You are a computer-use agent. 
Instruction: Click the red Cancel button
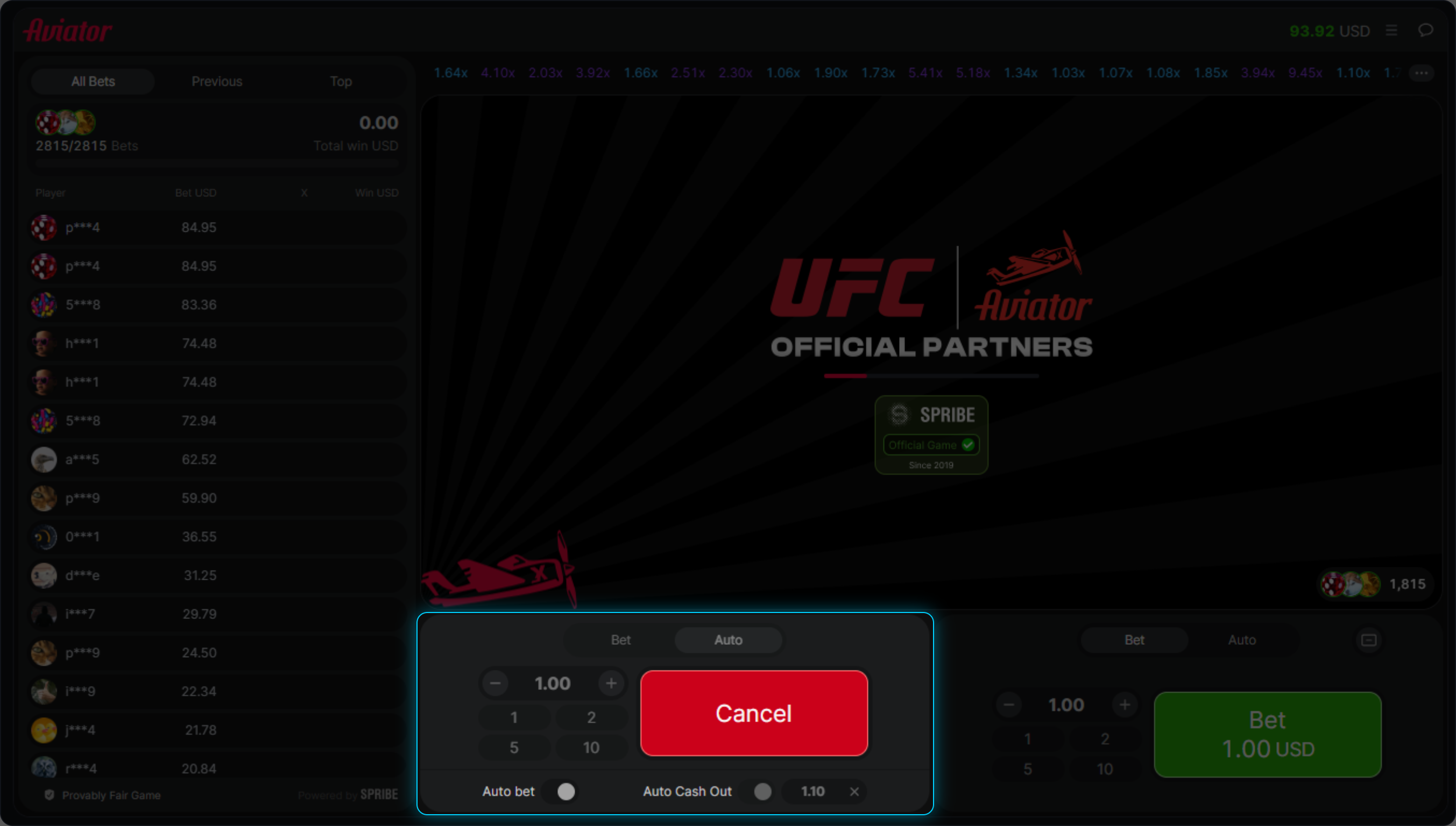point(754,713)
